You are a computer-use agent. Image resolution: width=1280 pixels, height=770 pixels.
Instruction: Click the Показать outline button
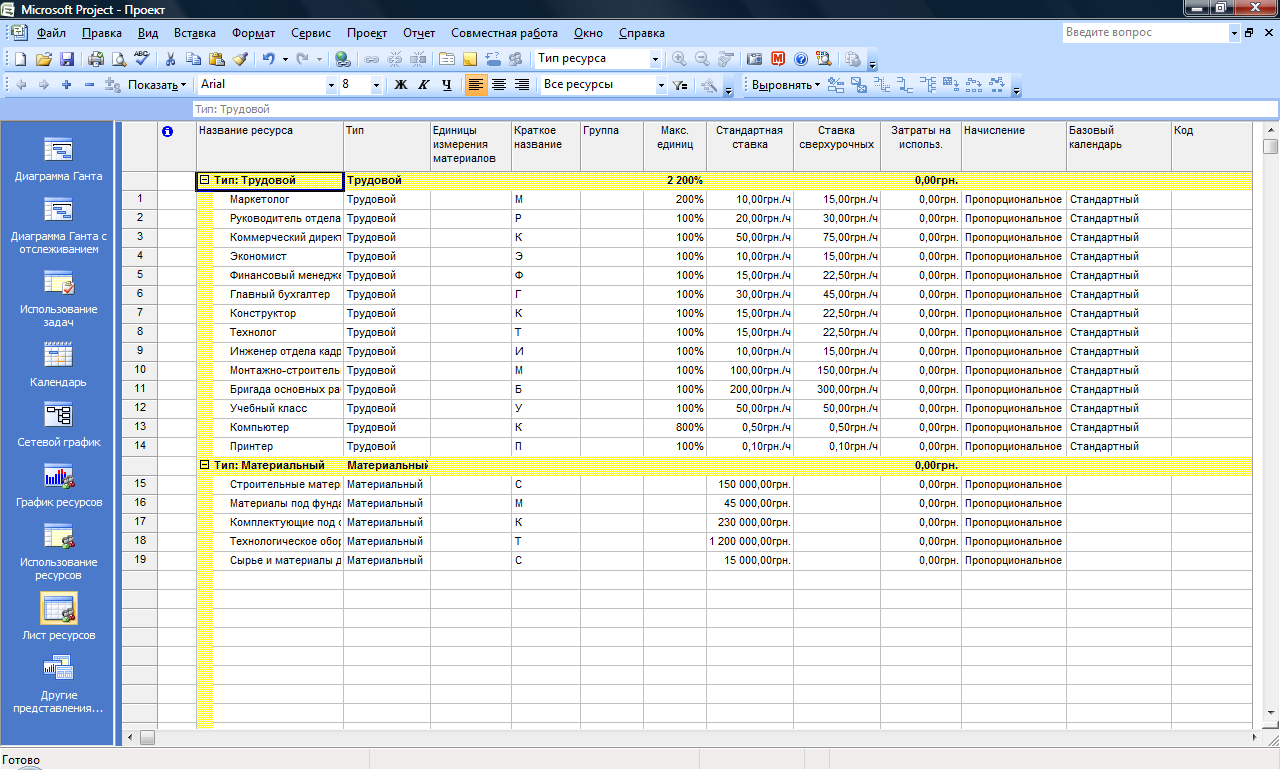[x=157, y=85]
